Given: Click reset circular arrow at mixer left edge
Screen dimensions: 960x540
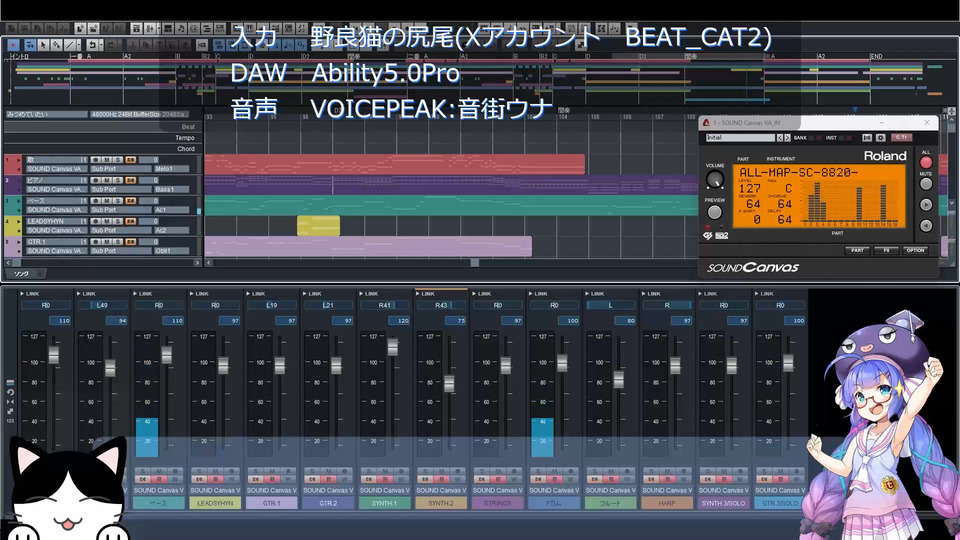Looking at the screenshot, I should [x=10, y=392].
